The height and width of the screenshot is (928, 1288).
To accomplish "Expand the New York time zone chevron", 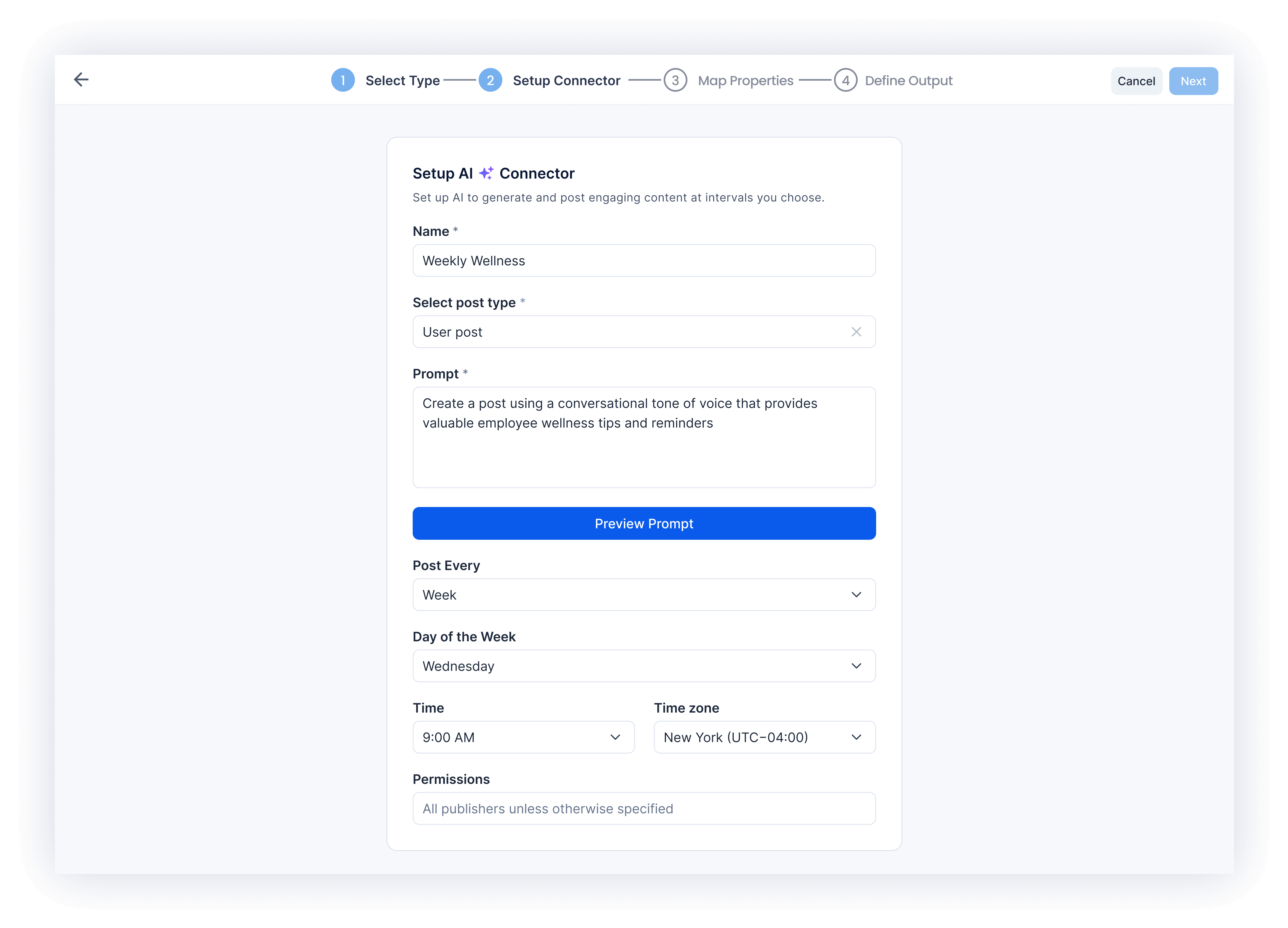I will (856, 737).
